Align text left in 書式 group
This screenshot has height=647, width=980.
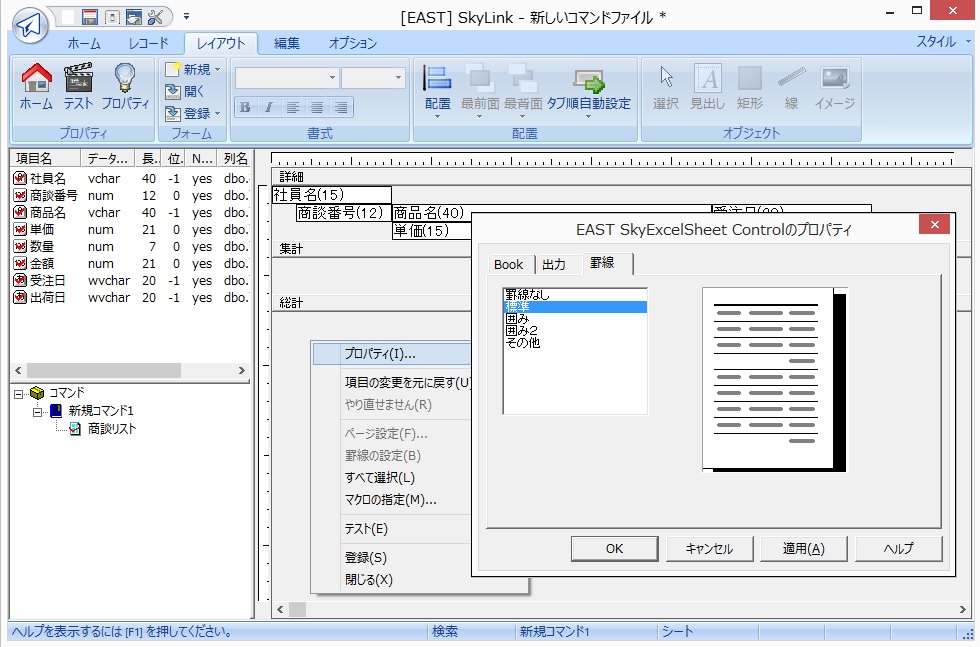tap(292, 108)
